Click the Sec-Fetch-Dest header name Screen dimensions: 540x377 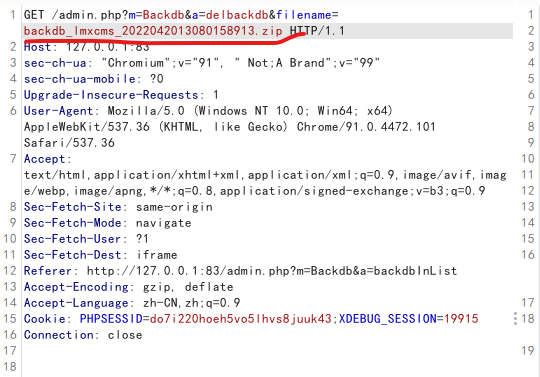[73, 255]
